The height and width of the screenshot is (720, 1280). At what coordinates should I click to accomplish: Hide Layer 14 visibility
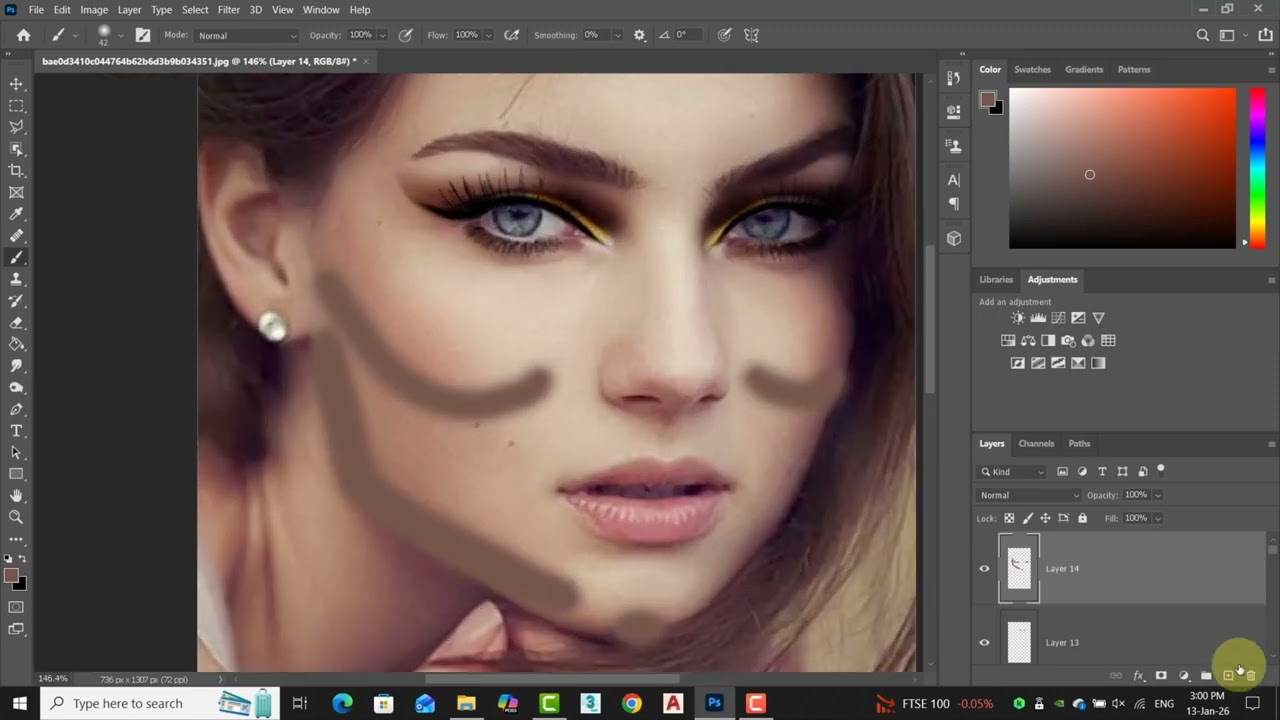point(984,569)
